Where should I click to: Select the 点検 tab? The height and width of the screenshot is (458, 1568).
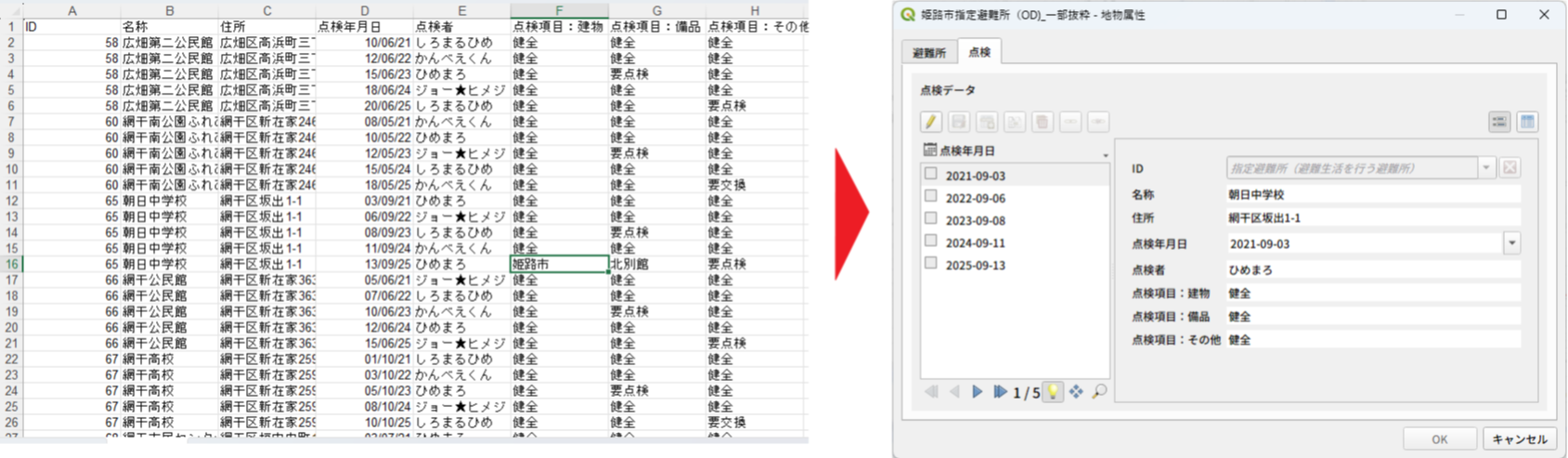[979, 53]
